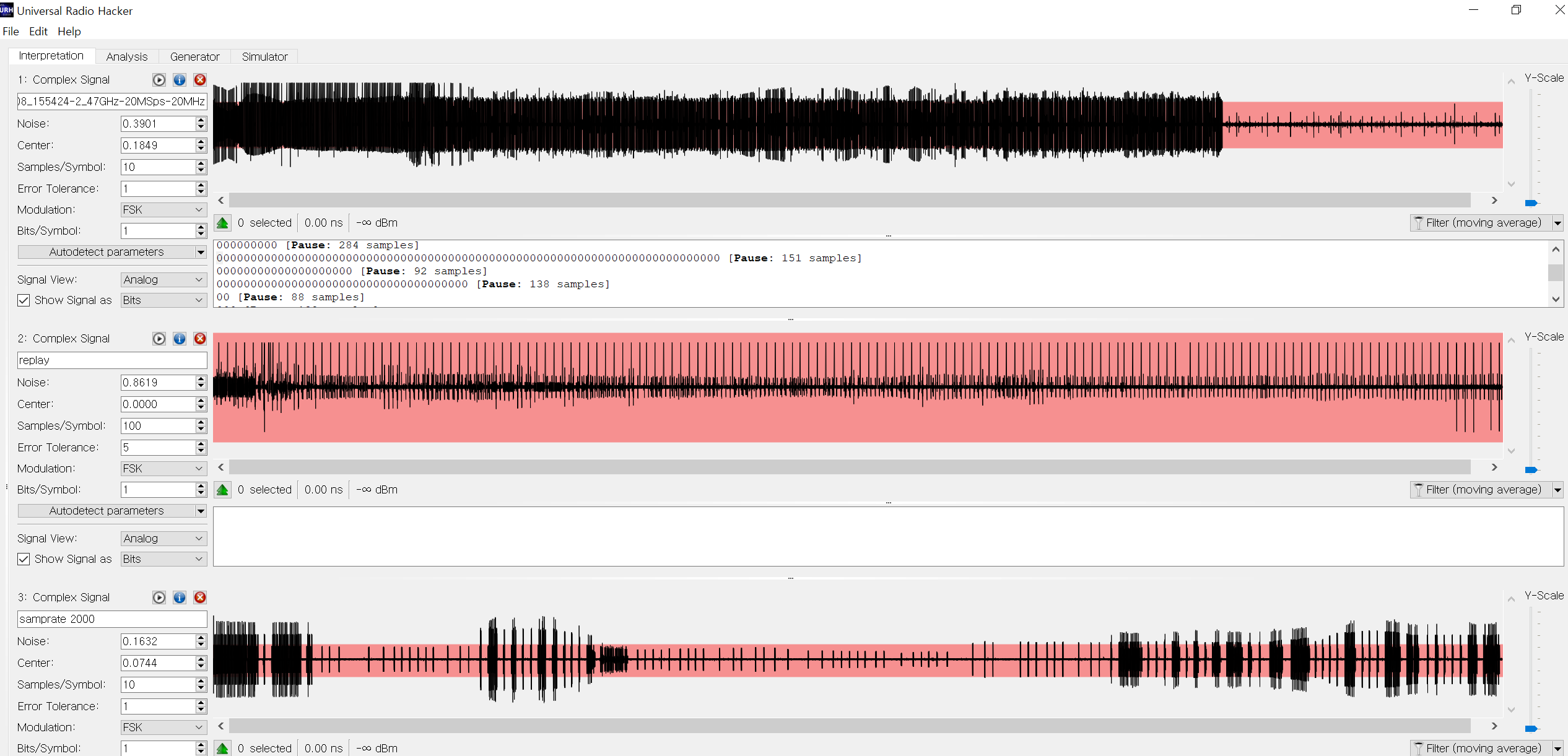Open info for signal 3

coord(180,597)
